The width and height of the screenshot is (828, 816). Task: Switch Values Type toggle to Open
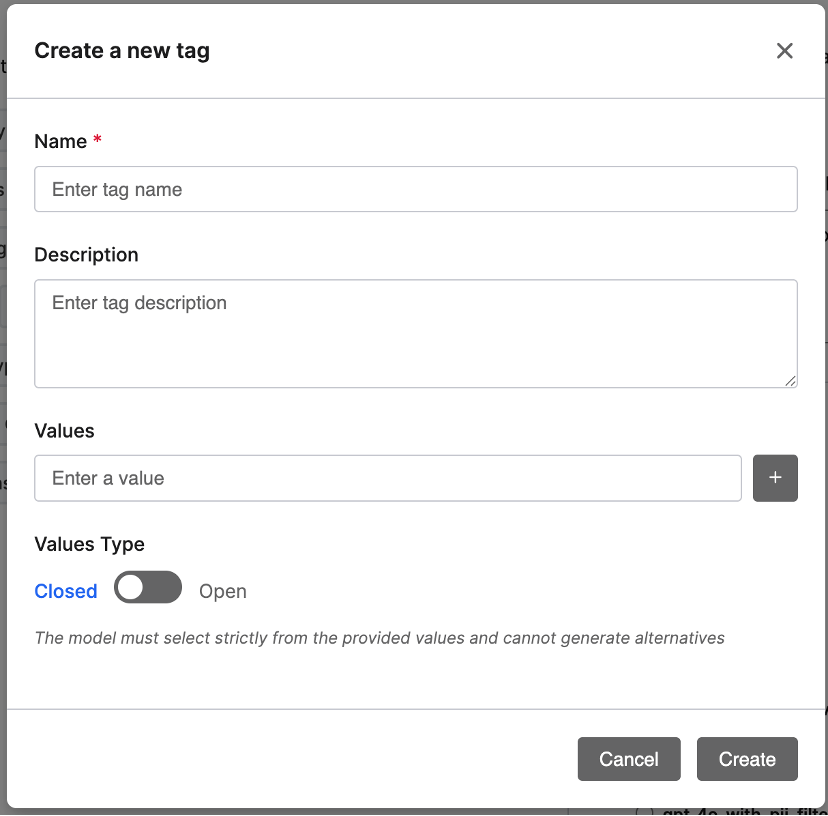(x=148, y=587)
